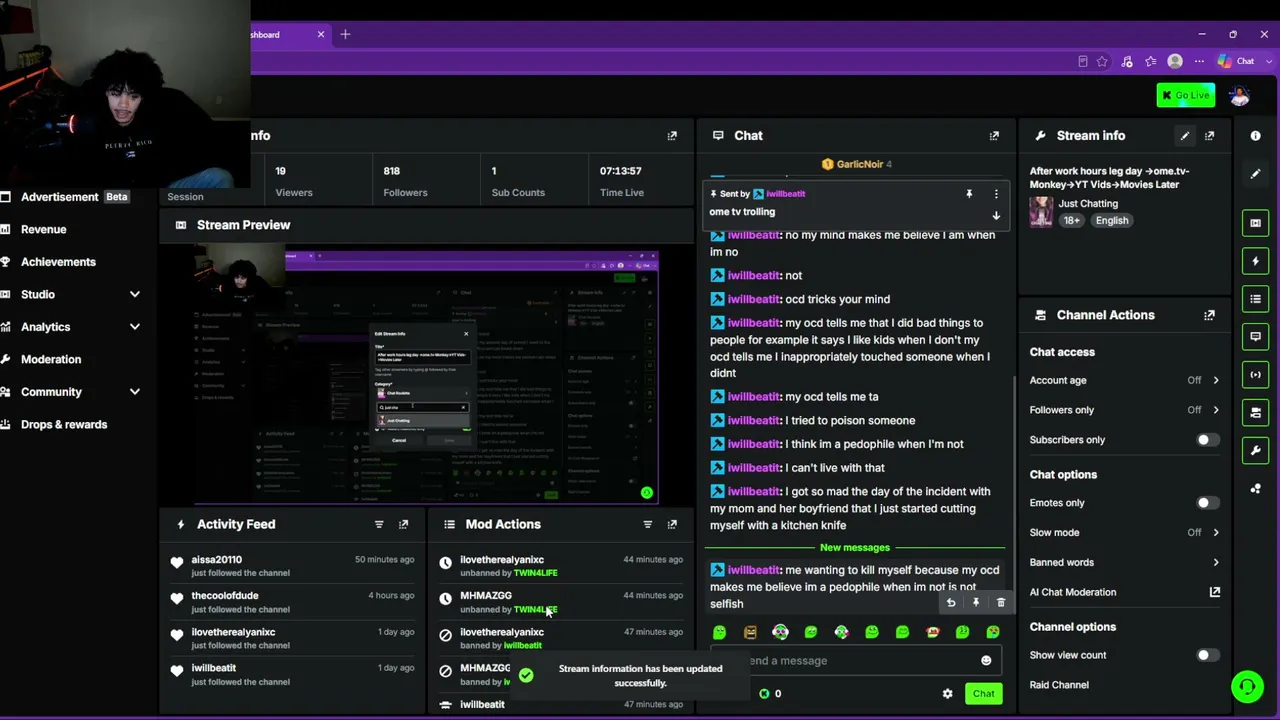The height and width of the screenshot is (720, 1280).
Task: Open chat settings gear icon
Action: pos(947,694)
